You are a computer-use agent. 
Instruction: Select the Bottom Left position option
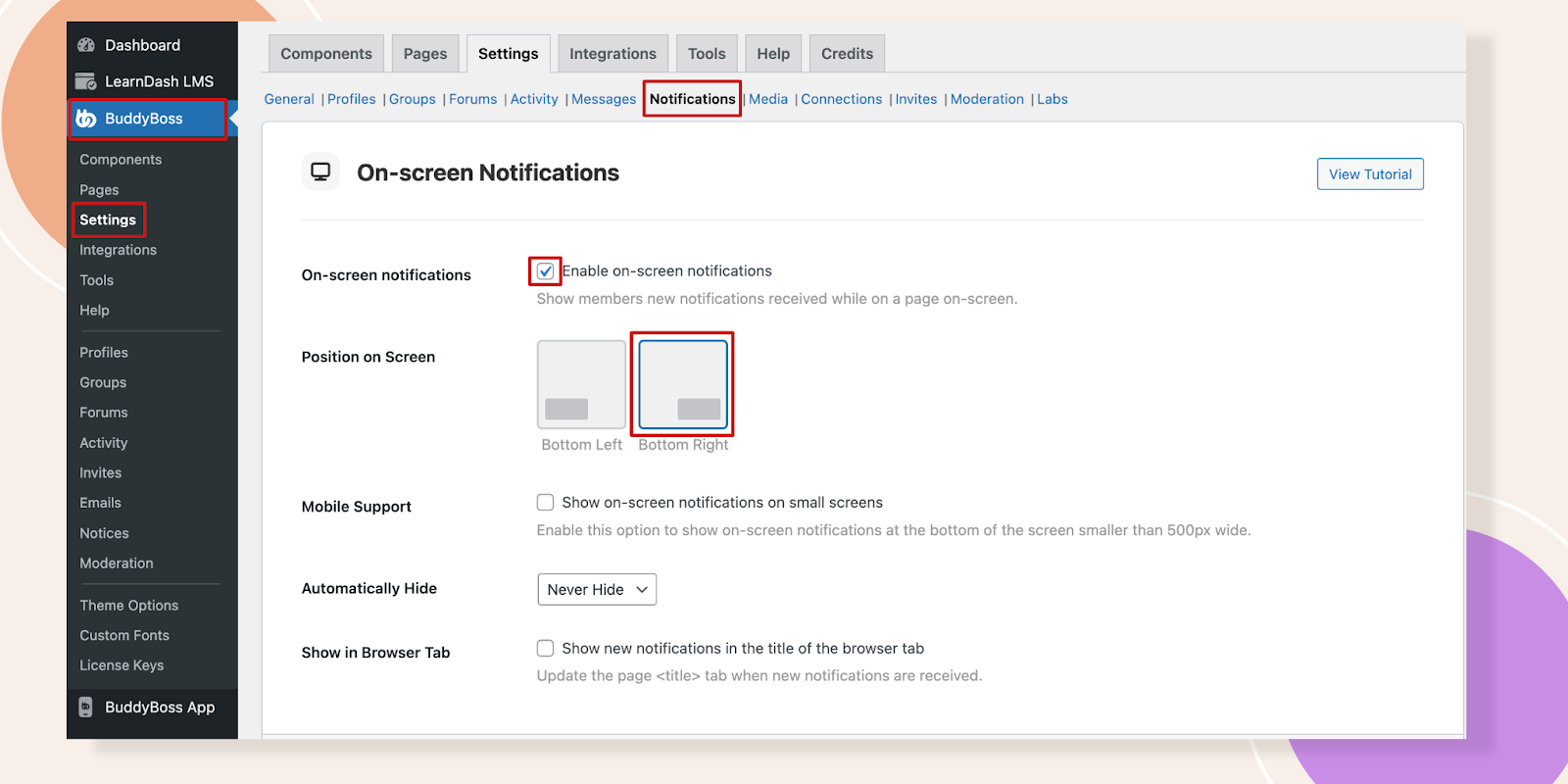(581, 384)
